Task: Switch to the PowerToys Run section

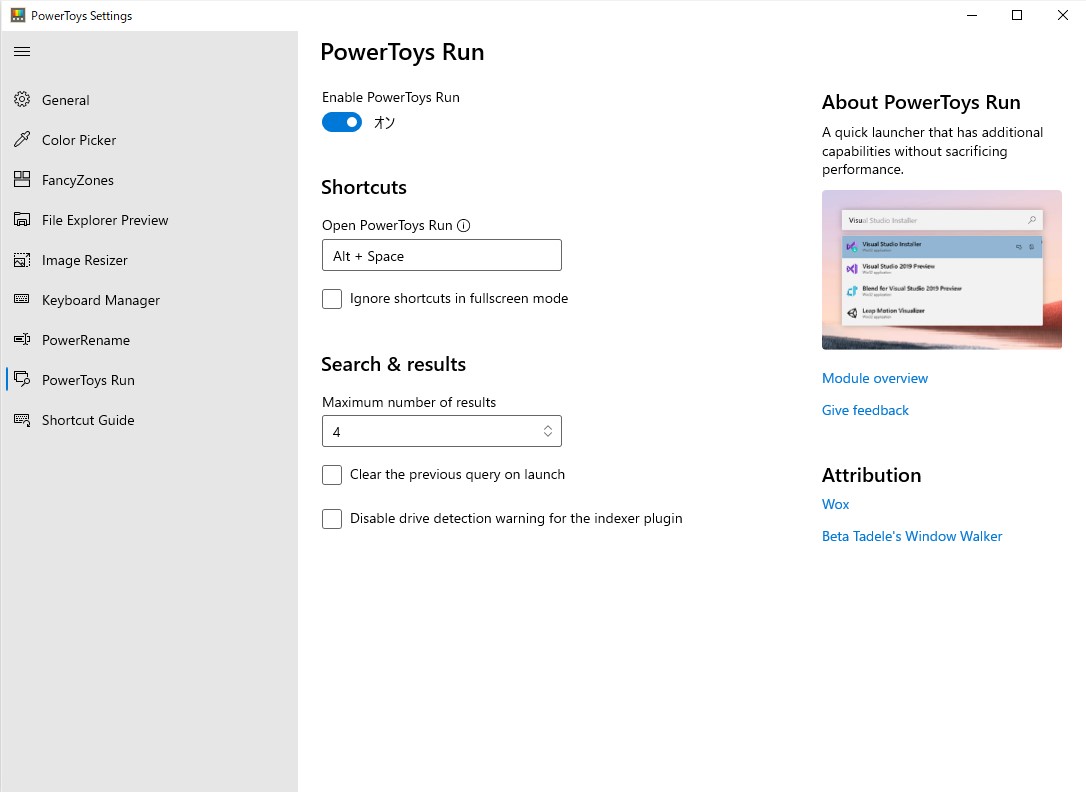Action: point(89,380)
